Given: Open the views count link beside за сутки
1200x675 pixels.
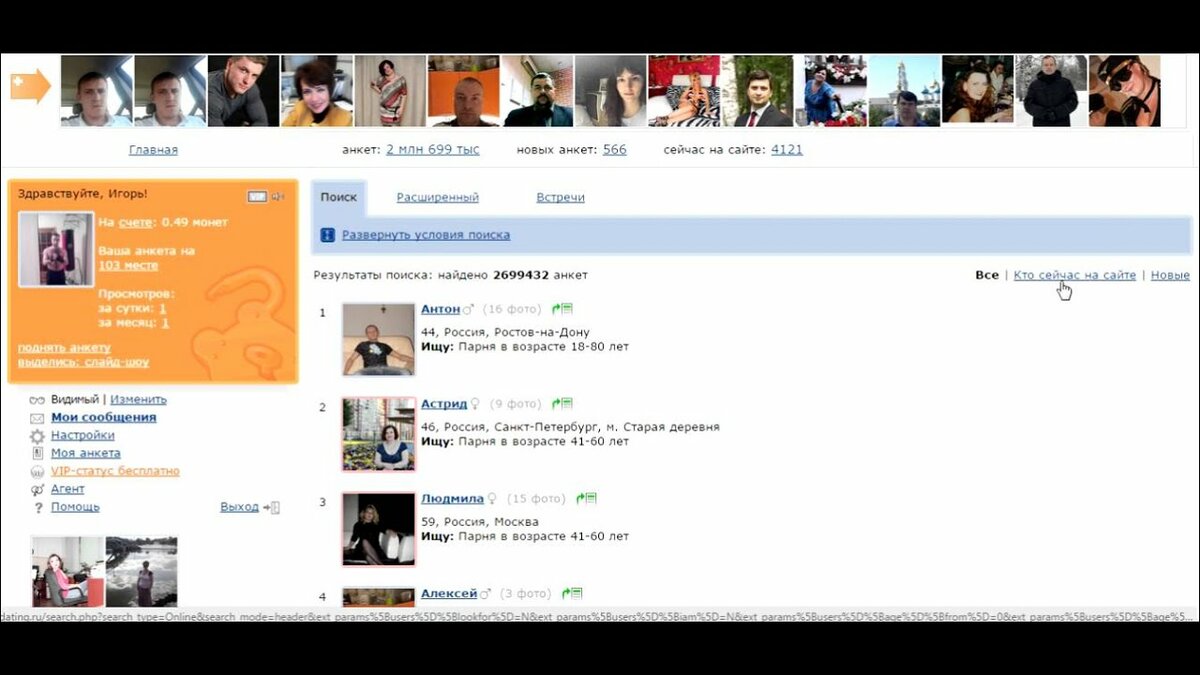Looking at the screenshot, I should point(163,309).
